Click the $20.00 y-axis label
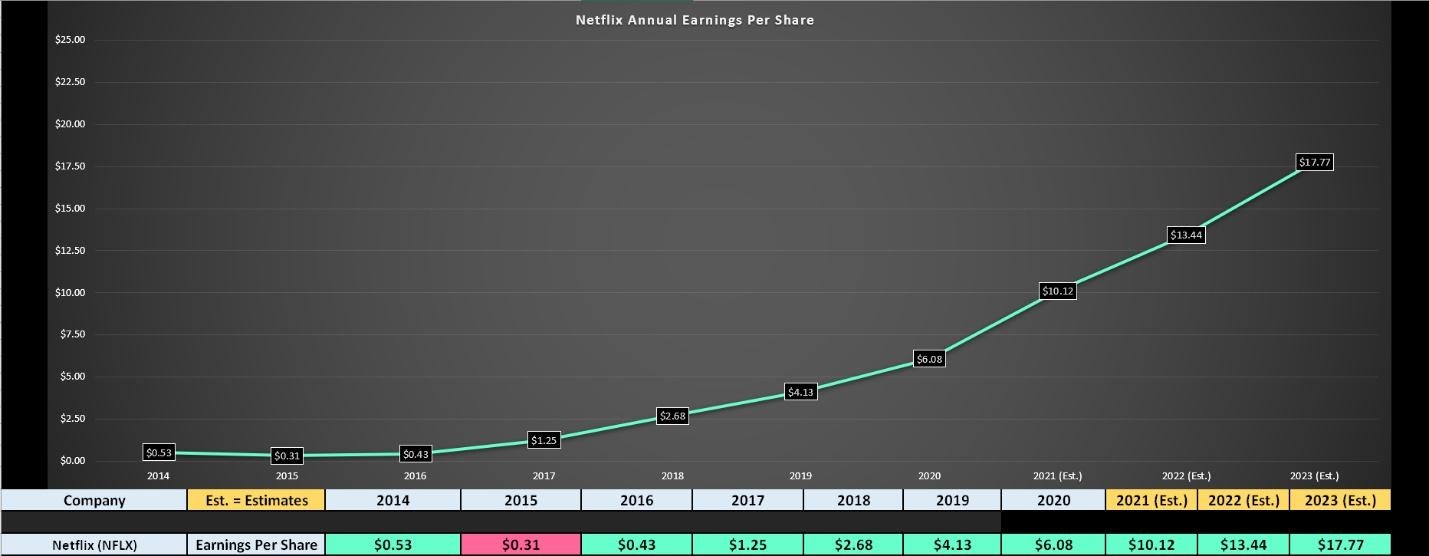 coord(70,124)
